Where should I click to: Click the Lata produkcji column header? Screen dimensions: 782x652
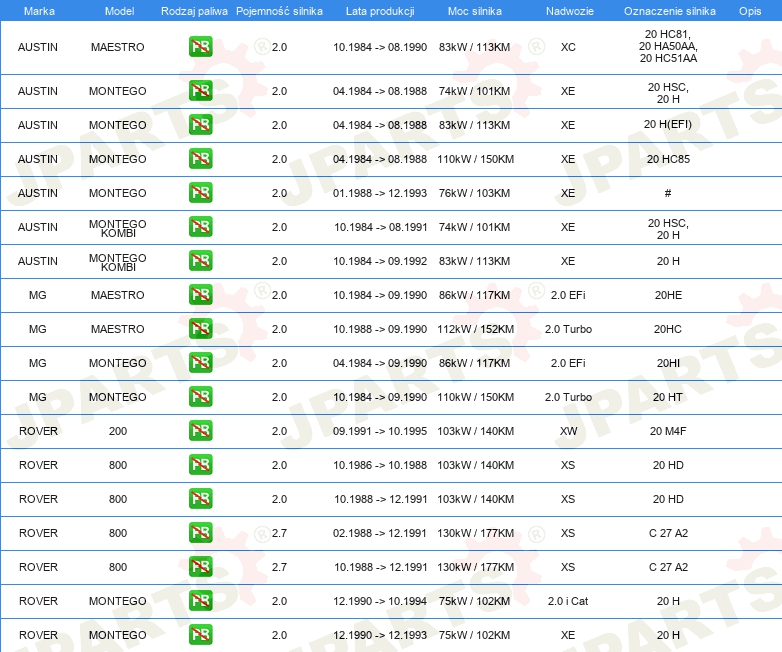coord(380,11)
